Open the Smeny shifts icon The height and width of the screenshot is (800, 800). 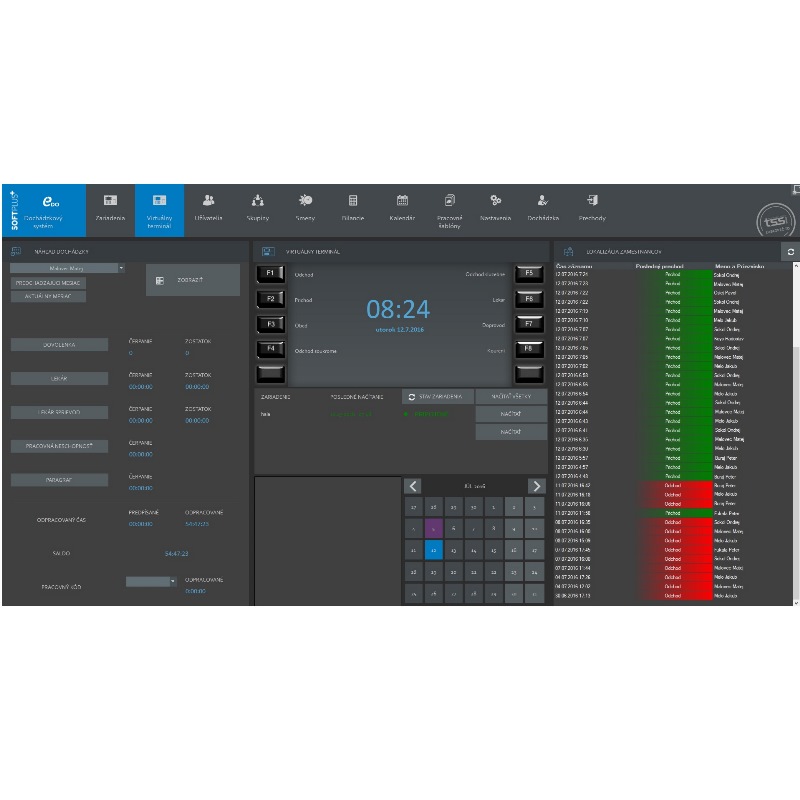pos(305,201)
